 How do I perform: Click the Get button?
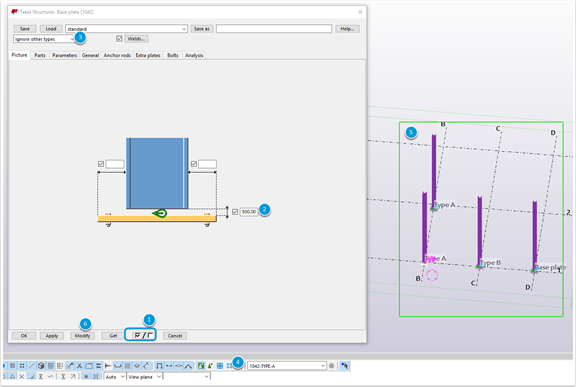pos(113,336)
